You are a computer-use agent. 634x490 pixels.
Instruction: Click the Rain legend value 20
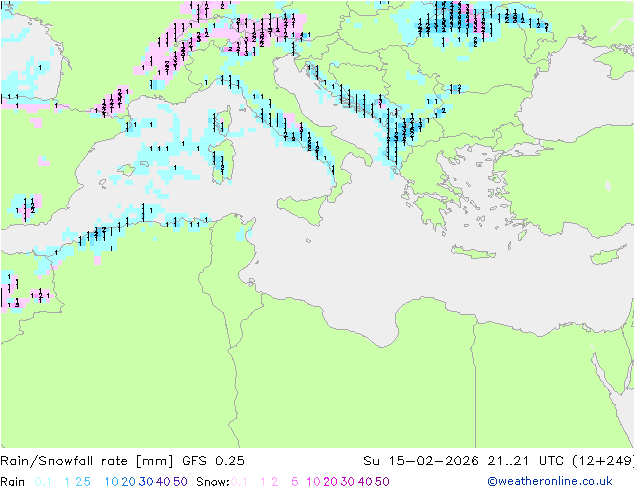[x=129, y=482]
